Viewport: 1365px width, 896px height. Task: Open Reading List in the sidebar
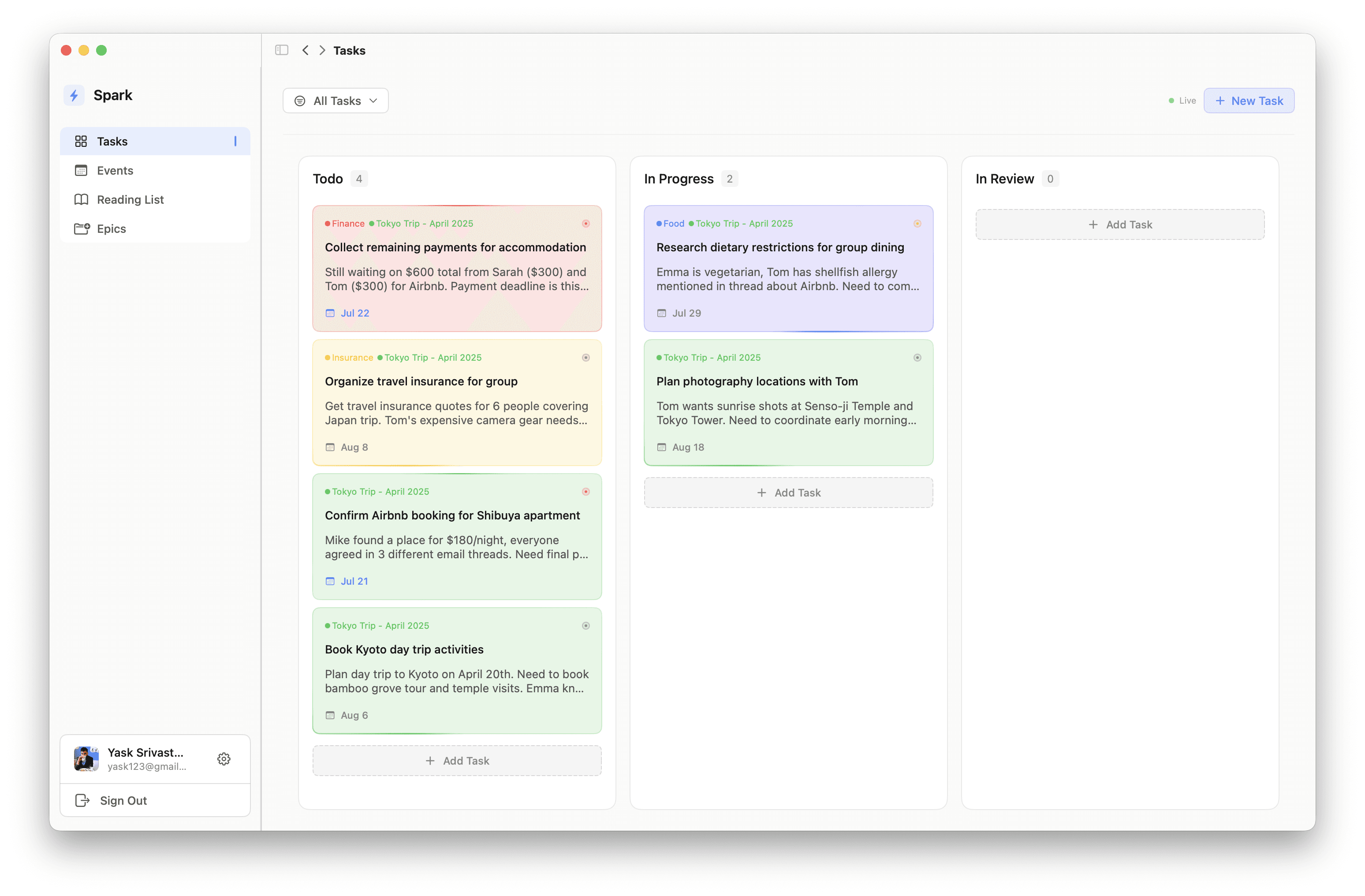[x=130, y=200]
